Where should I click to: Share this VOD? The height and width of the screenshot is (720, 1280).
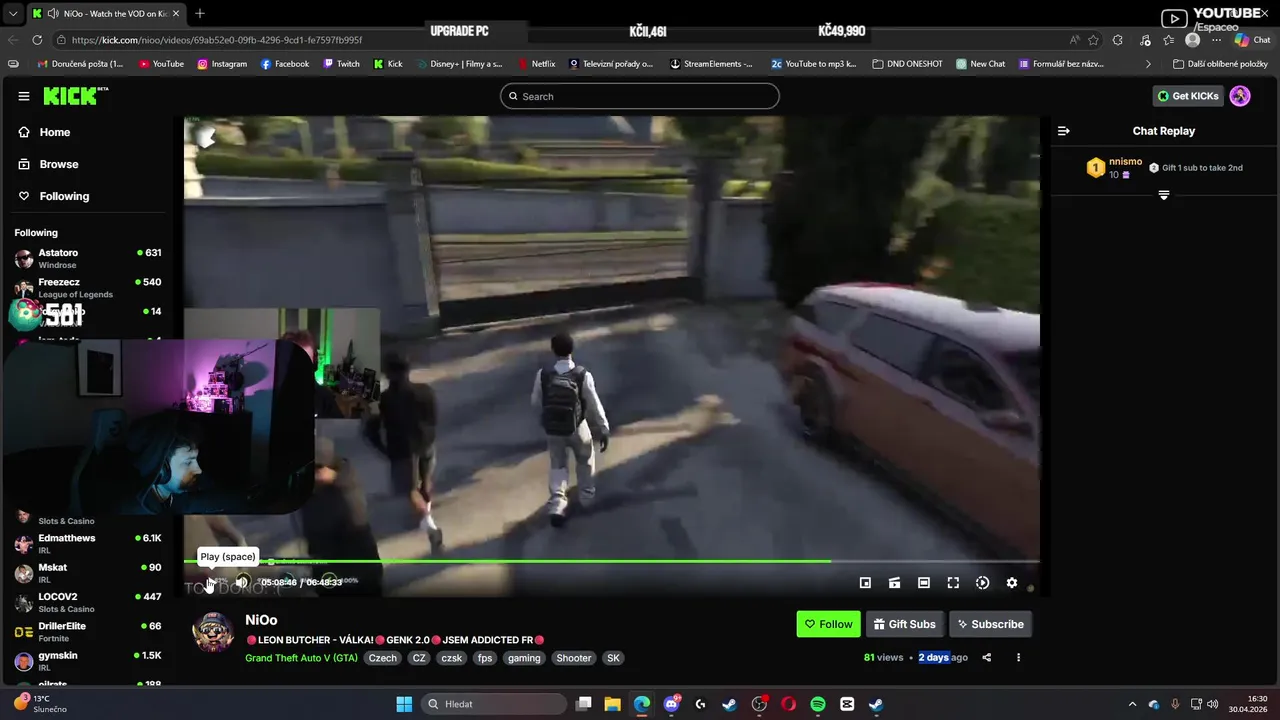point(987,657)
